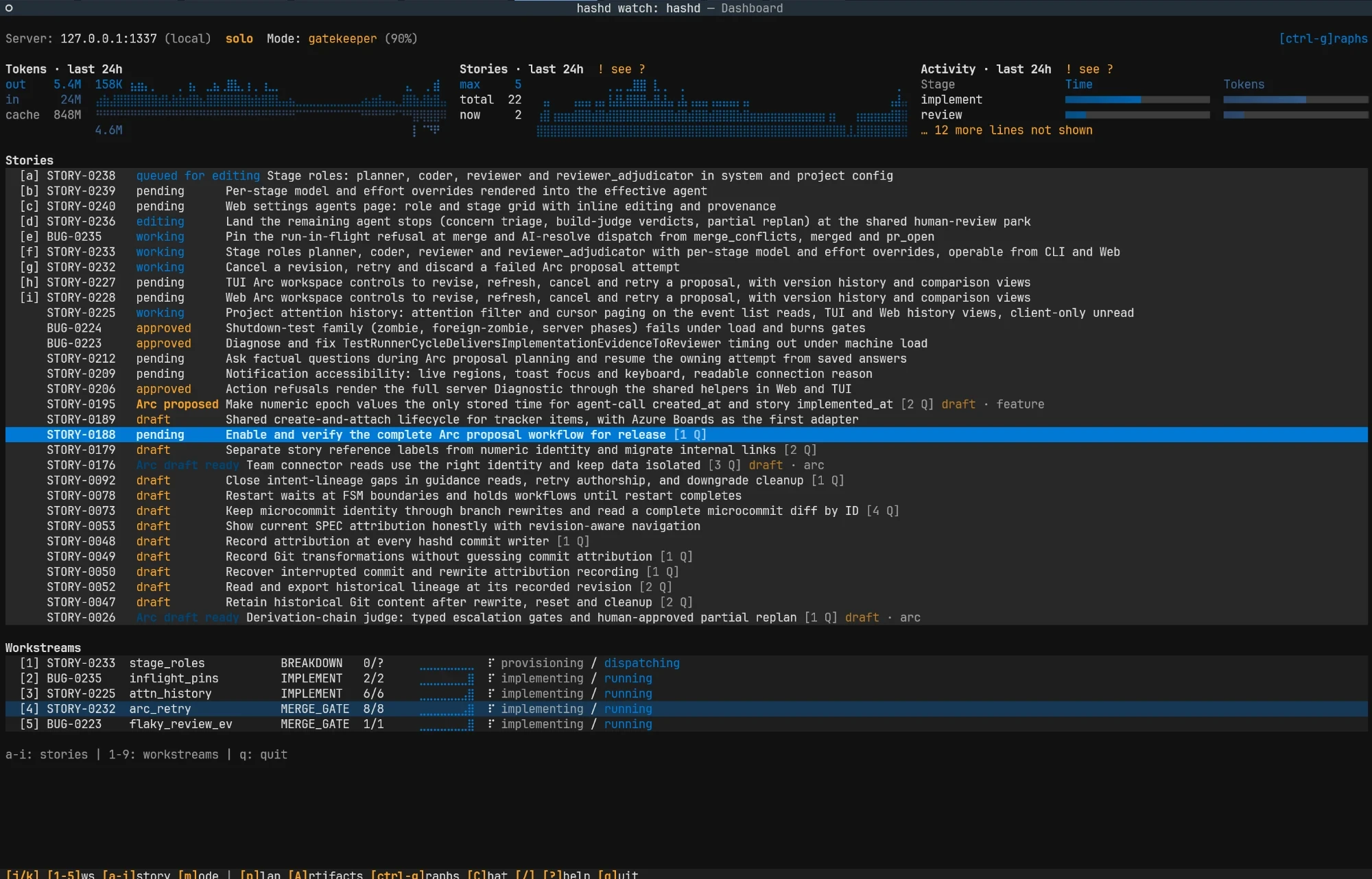Click '! see ?' next to Stories last 24h
This screenshot has height=879, width=1372.
[621, 69]
